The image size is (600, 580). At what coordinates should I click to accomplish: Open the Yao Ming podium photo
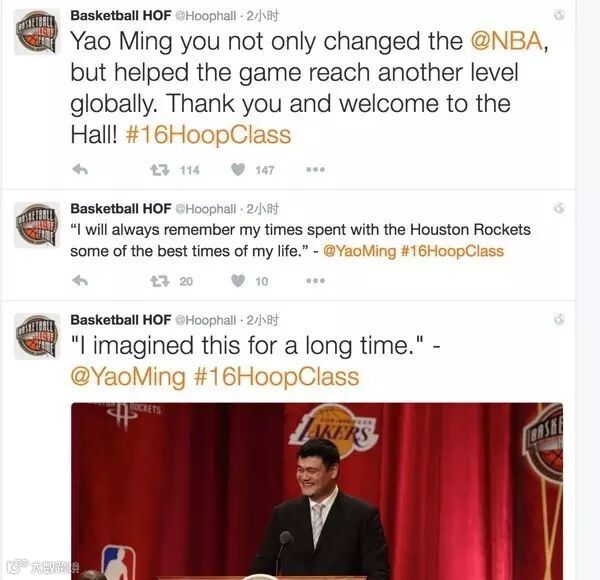pos(317,491)
